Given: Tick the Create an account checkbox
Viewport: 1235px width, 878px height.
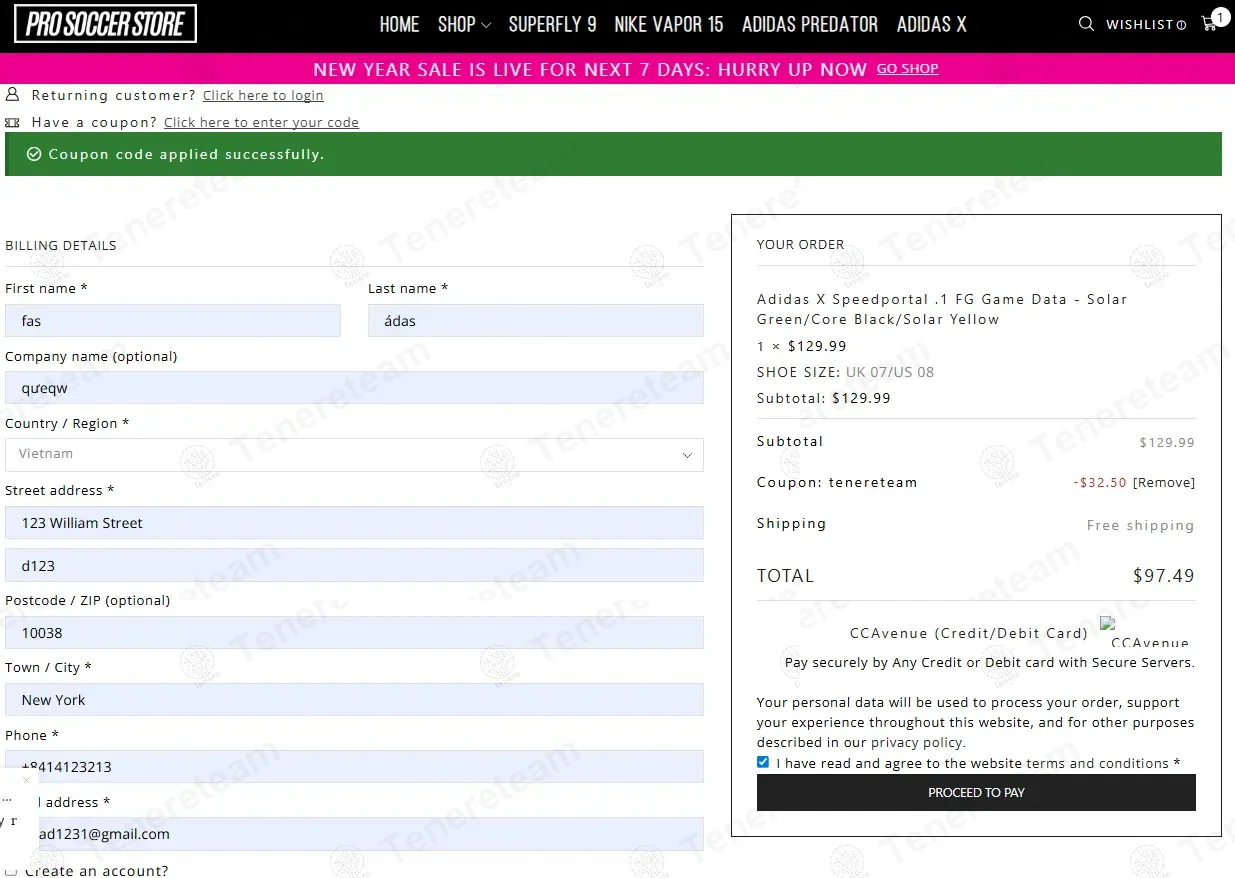Looking at the screenshot, I should tap(12, 871).
